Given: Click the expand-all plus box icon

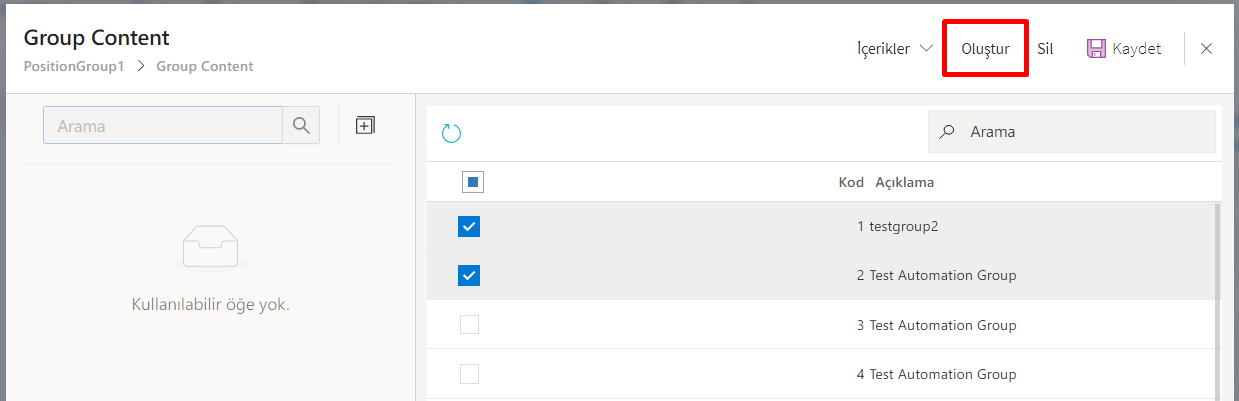Looking at the screenshot, I should pos(365,126).
